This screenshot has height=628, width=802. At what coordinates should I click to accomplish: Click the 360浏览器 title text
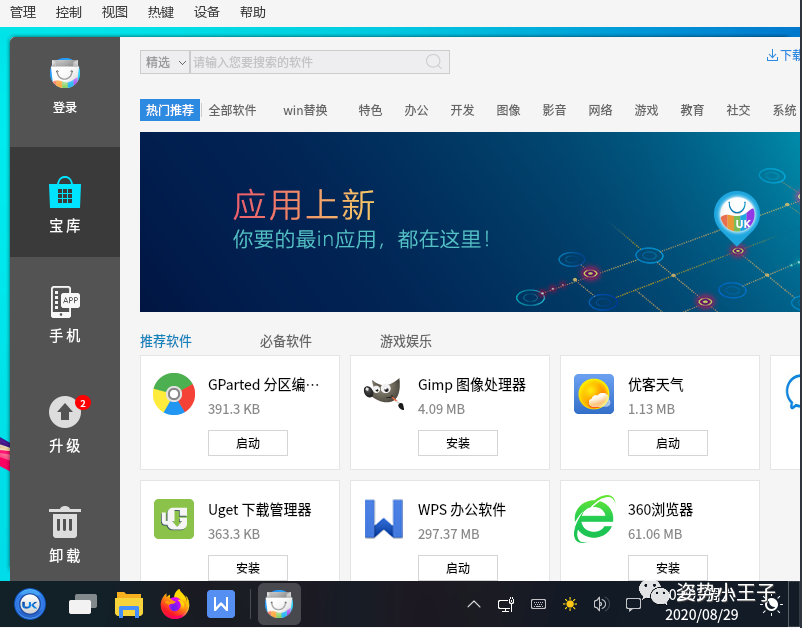coord(660,509)
